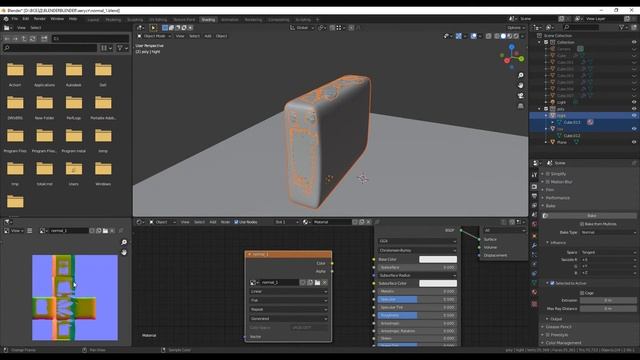The width and height of the screenshot is (640, 360).
Task: Open the Modifiers wrench properties tab
Action: pos(534,245)
